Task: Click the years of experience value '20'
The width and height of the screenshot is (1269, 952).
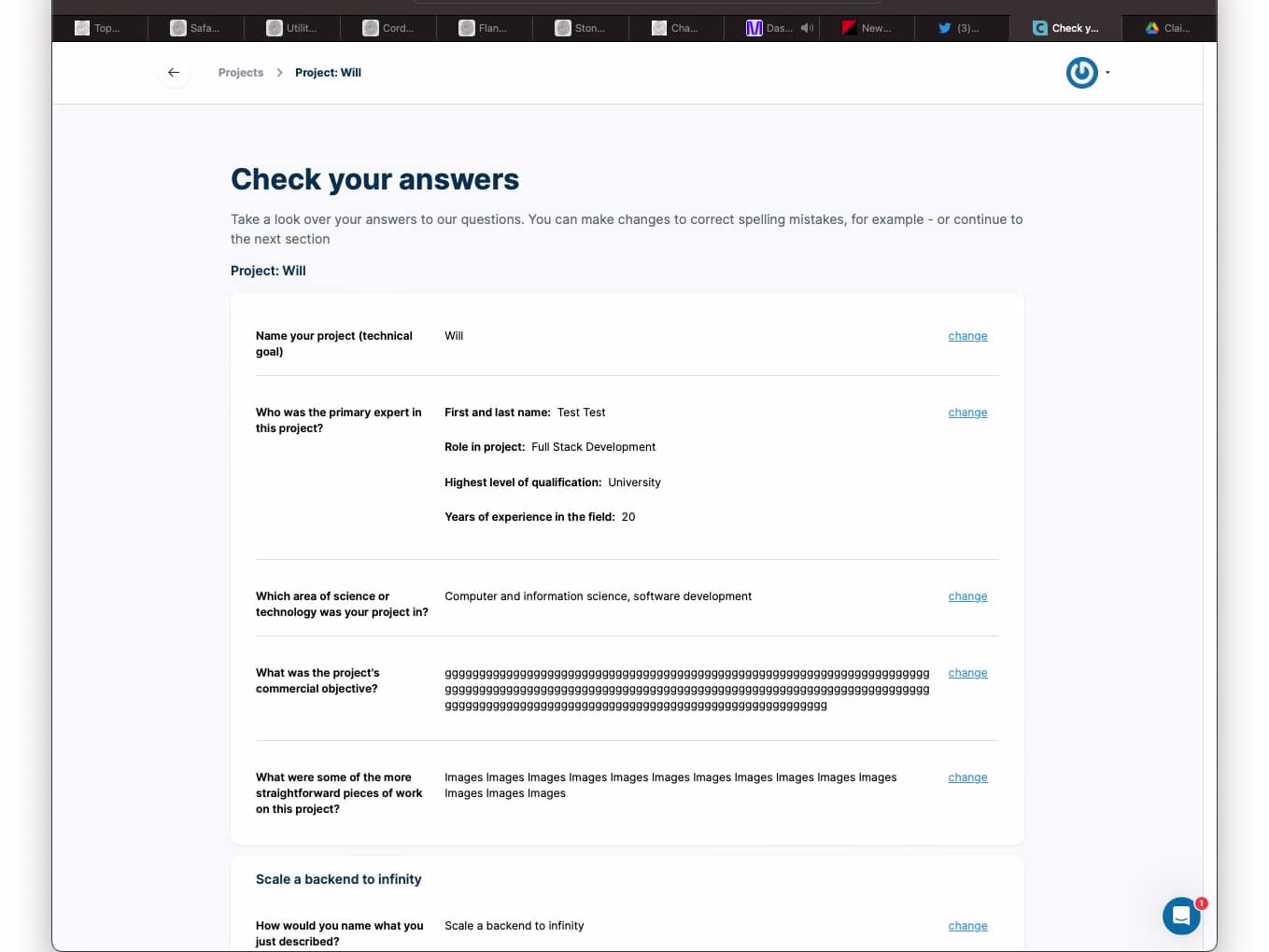Action: [628, 517]
